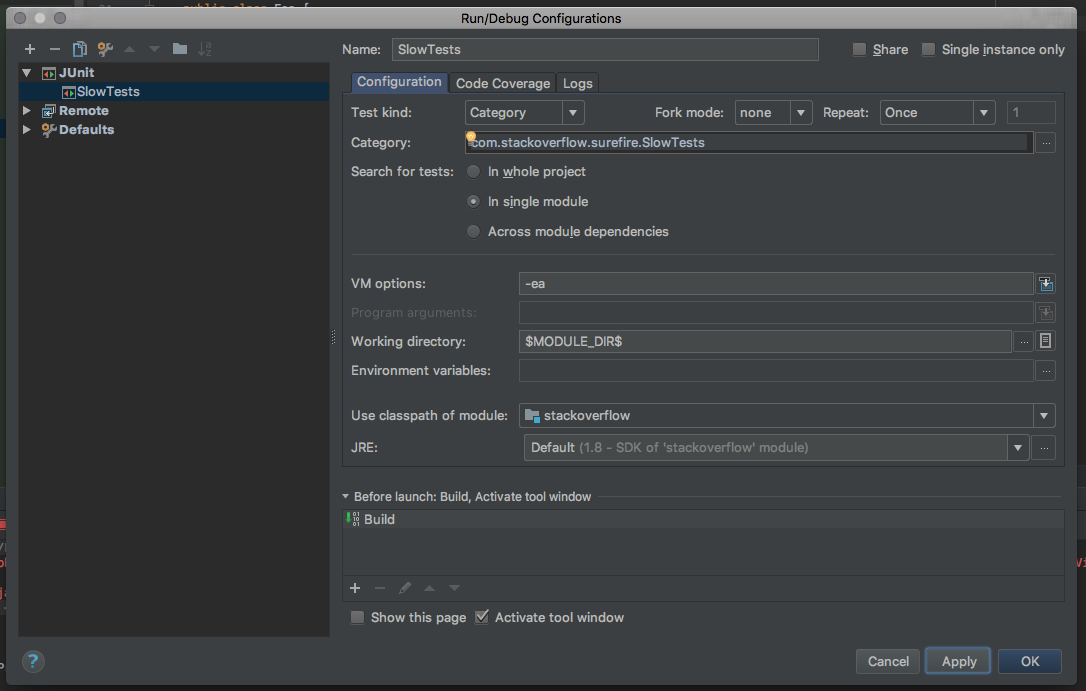
Task: Browse for the Category class
Action: click(x=1046, y=143)
